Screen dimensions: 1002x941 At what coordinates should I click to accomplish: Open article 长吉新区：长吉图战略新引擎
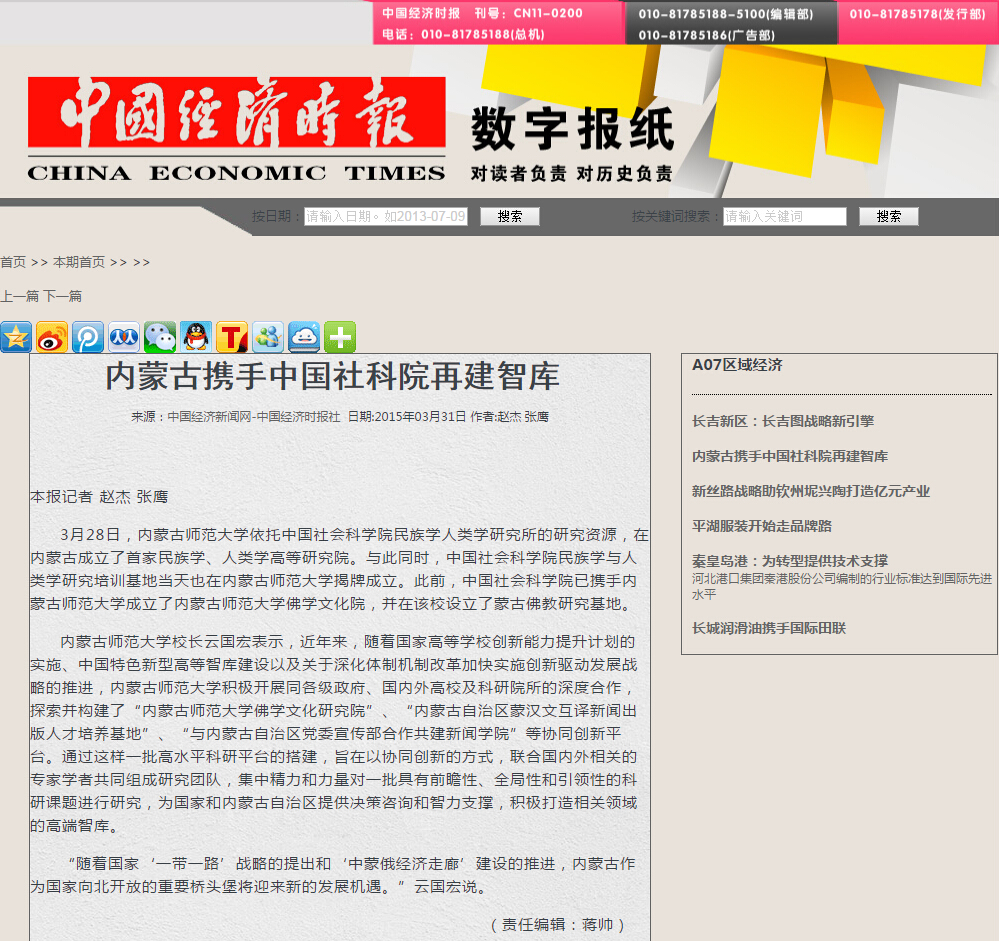point(783,421)
